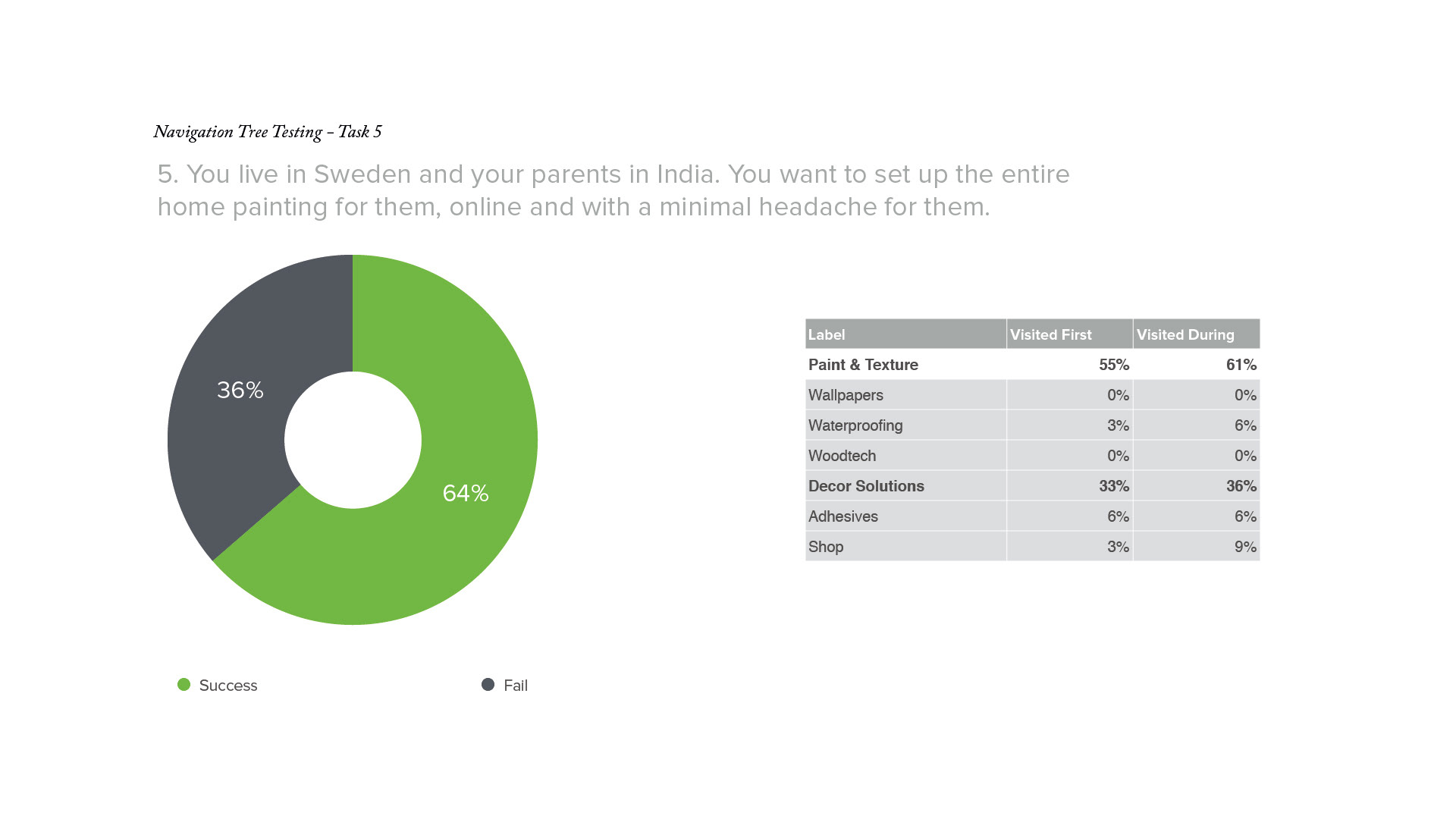The height and width of the screenshot is (819, 1456).
Task: Select the Woodtech row label
Action: [842, 456]
